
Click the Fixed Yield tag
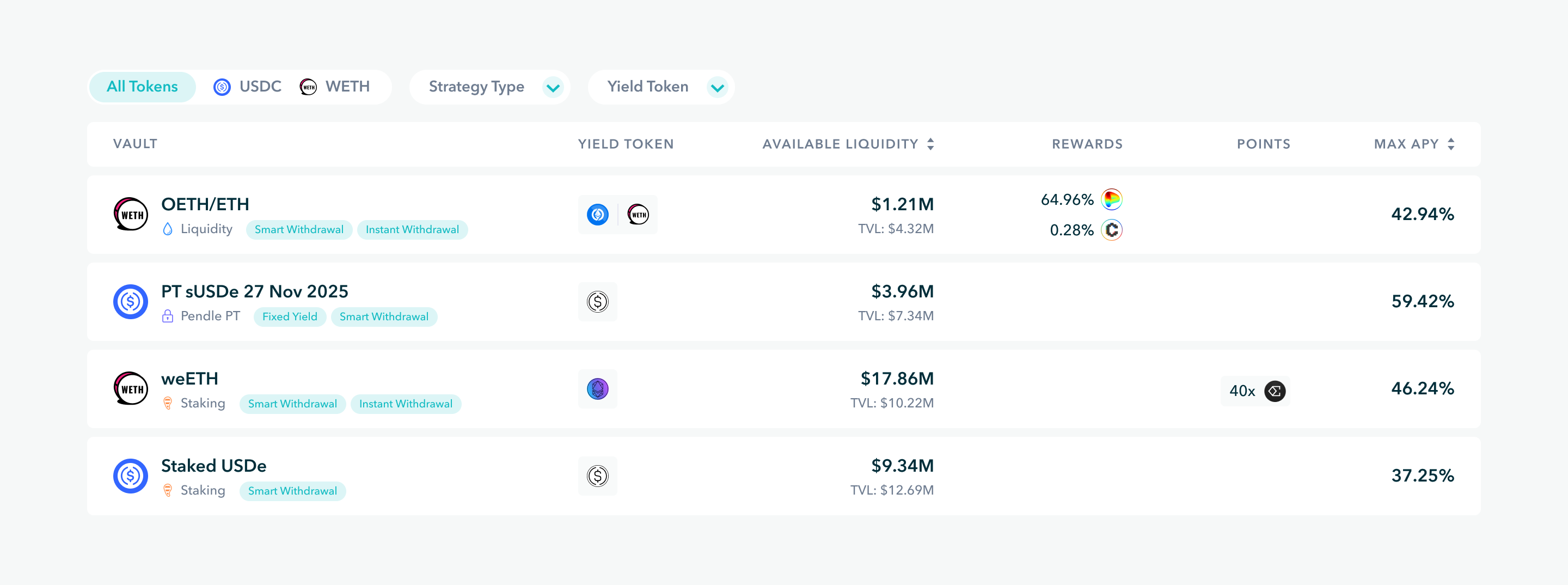[x=290, y=316]
